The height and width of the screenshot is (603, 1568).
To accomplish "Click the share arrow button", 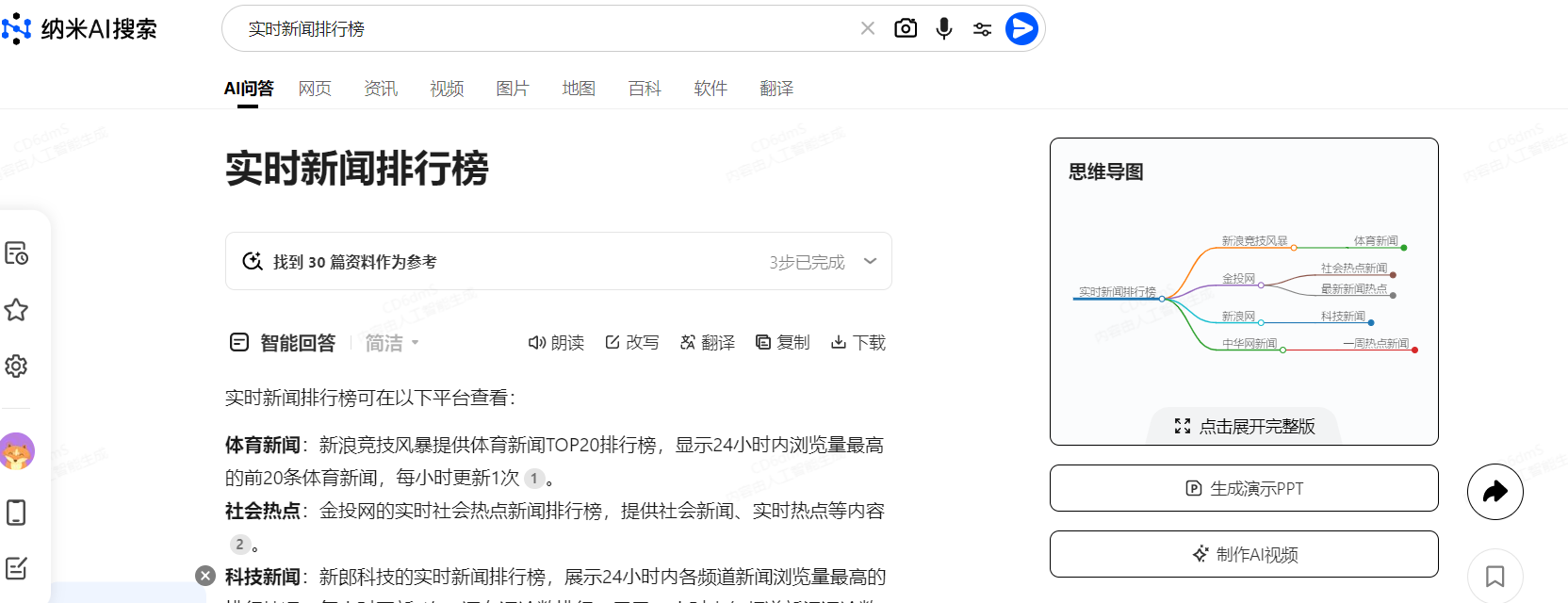I will [1494, 492].
